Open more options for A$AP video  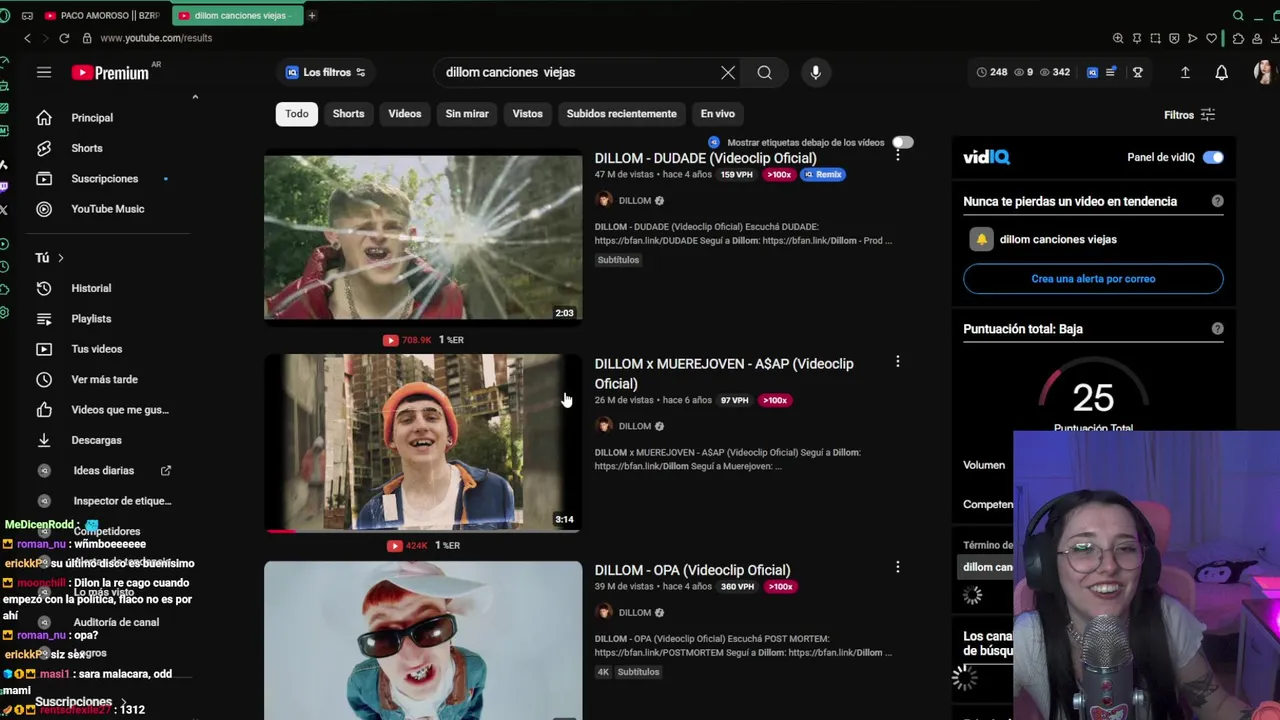(898, 362)
